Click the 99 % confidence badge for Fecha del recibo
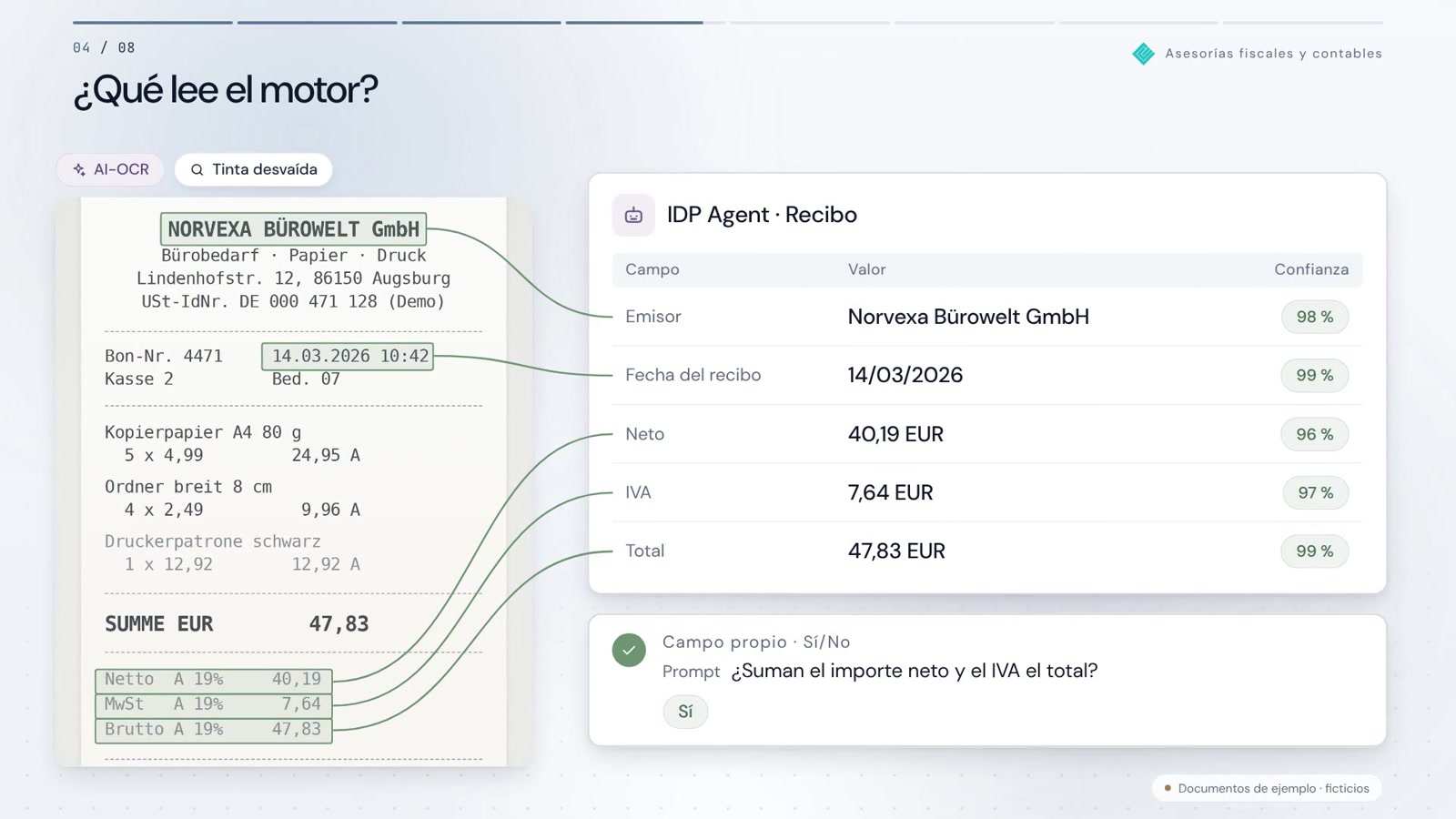The width and height of the screenshot is (1456, 819). (x=1315, y=375)
